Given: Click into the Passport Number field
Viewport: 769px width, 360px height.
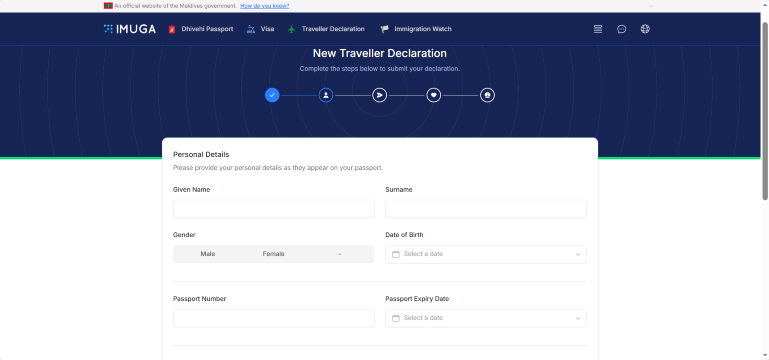Looking at the screenshot, I should [274, 318].
